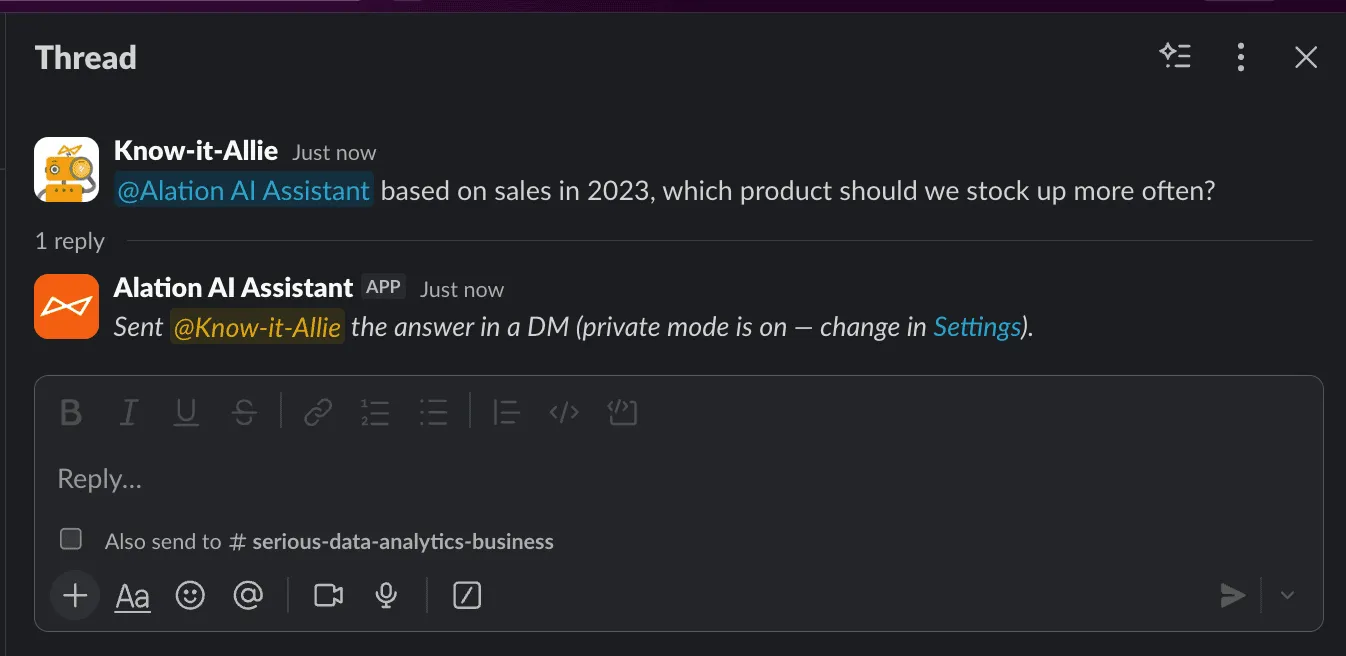Open thread filter options via the sparkle icon
The image size is (1346, 656).
pyautogui.click(x=1176, y=56)
